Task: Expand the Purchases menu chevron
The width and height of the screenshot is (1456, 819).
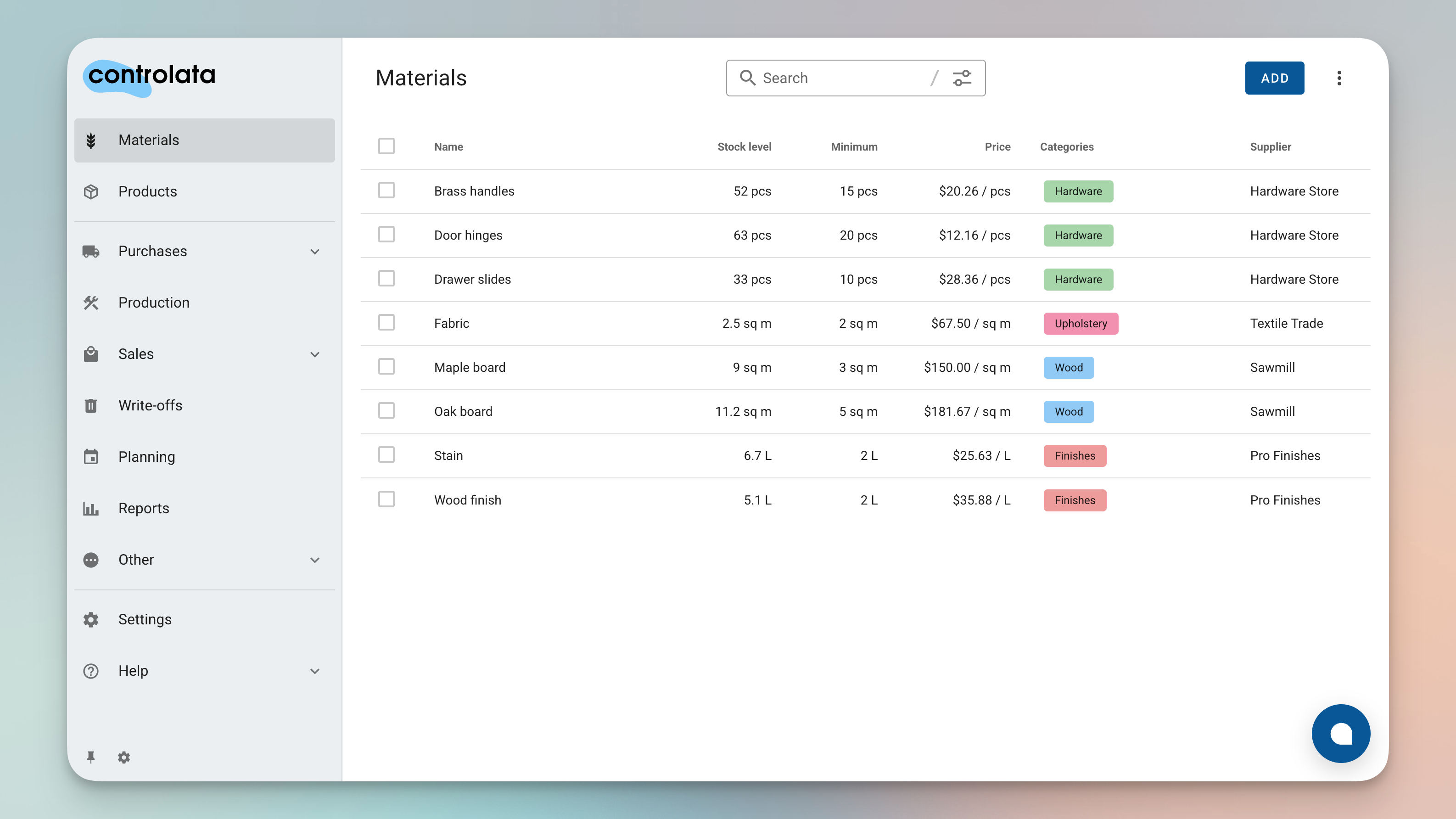Action: pyautogui.click(x=315, y=252)
